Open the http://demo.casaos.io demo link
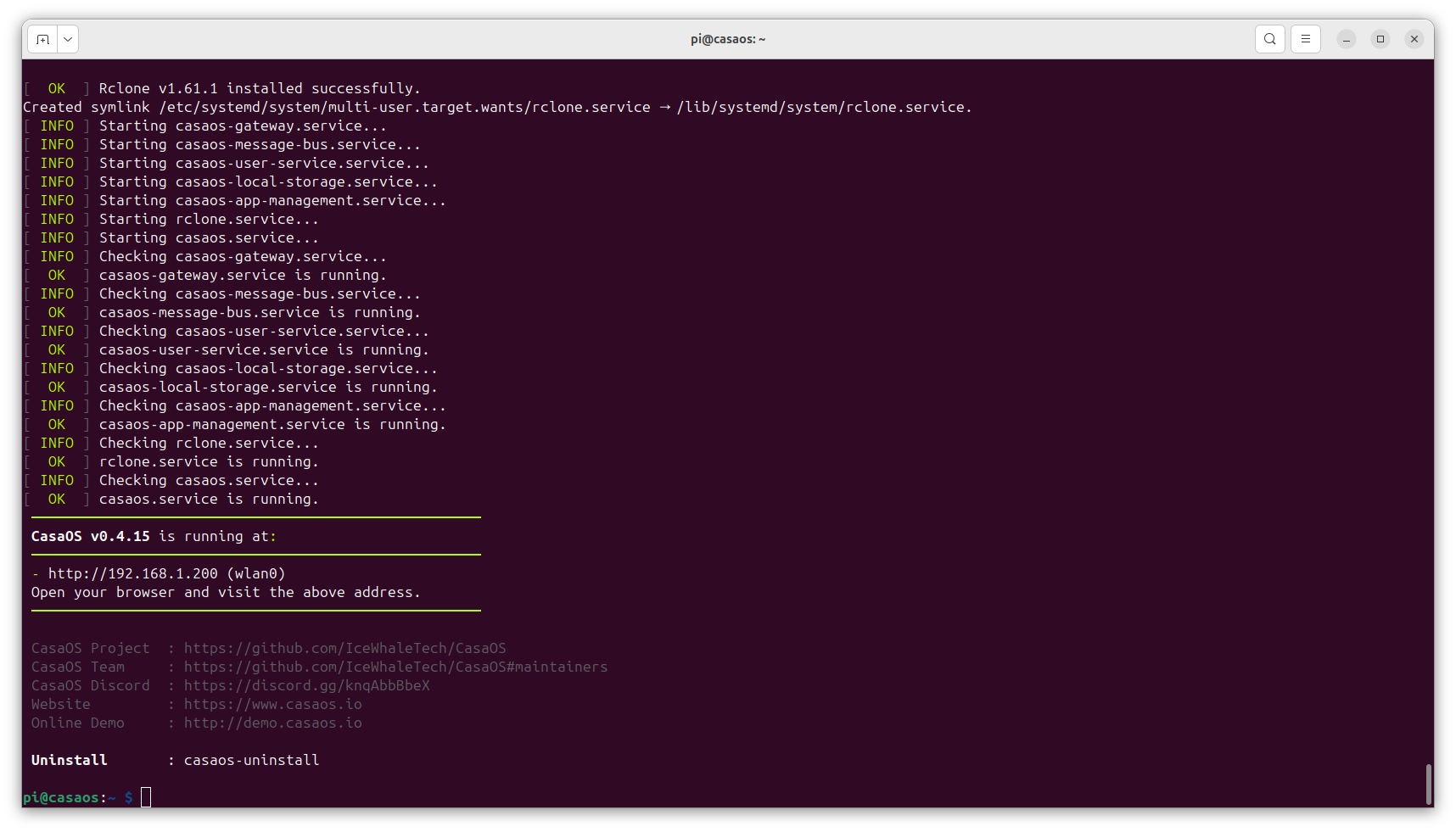 click(x=272, y=723)
